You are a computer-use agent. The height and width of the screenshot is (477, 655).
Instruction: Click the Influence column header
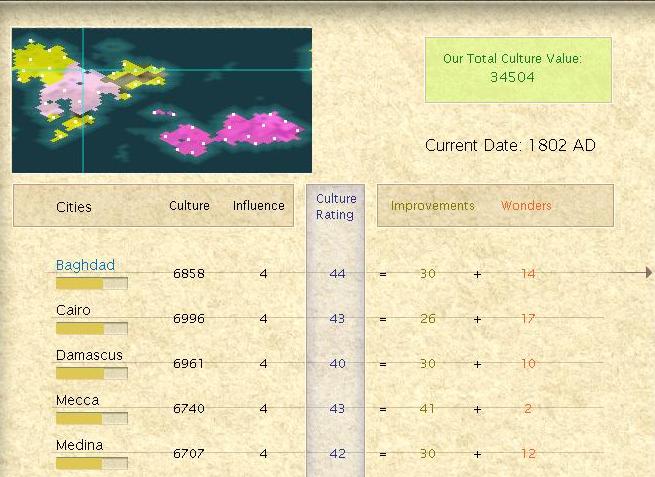[x=259, y=206]
